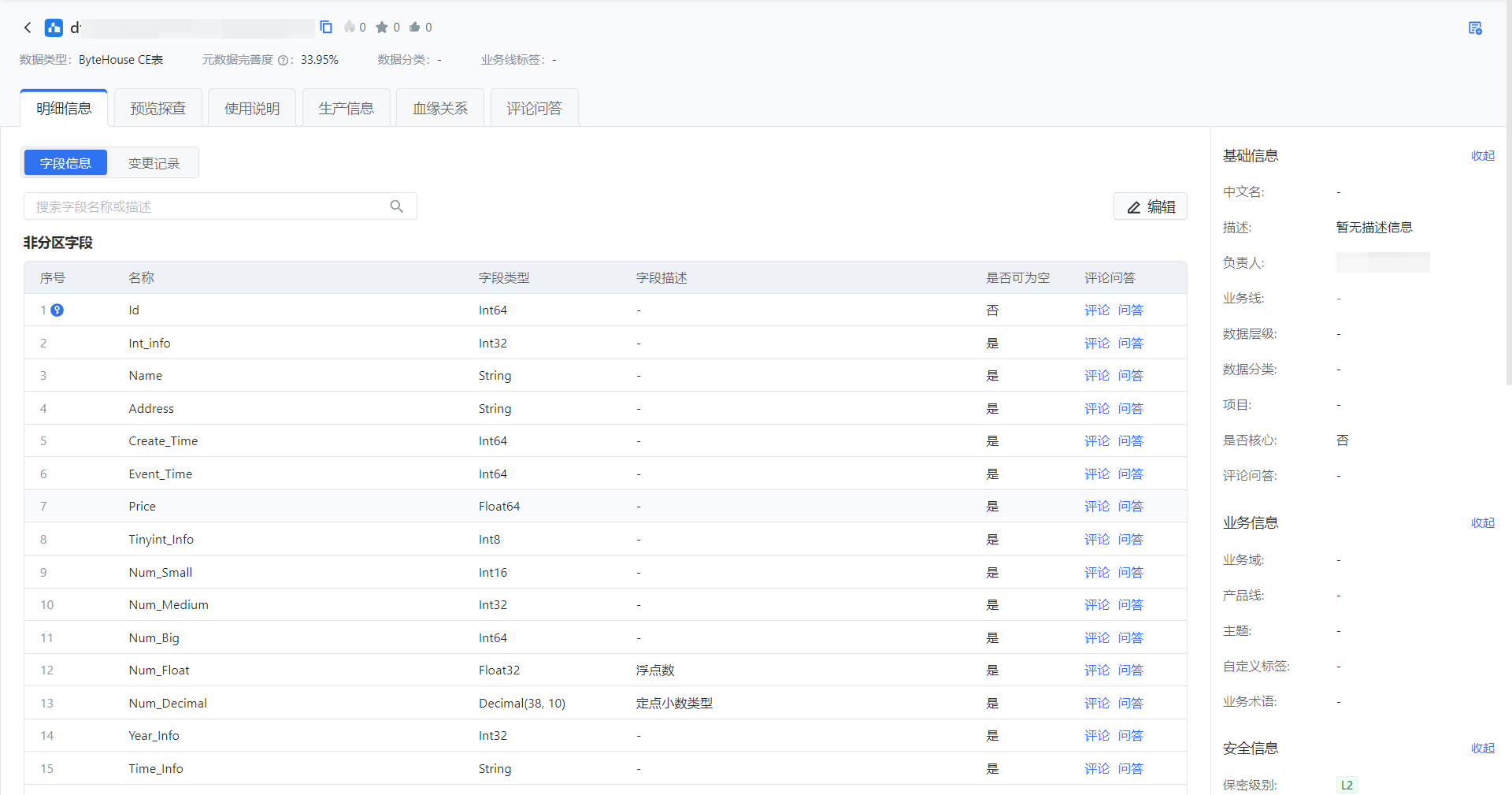Image resolution: width=1512 pixels, height=795 pixels.
Task: Click the Float64 type cell
Action: point(499,507)
